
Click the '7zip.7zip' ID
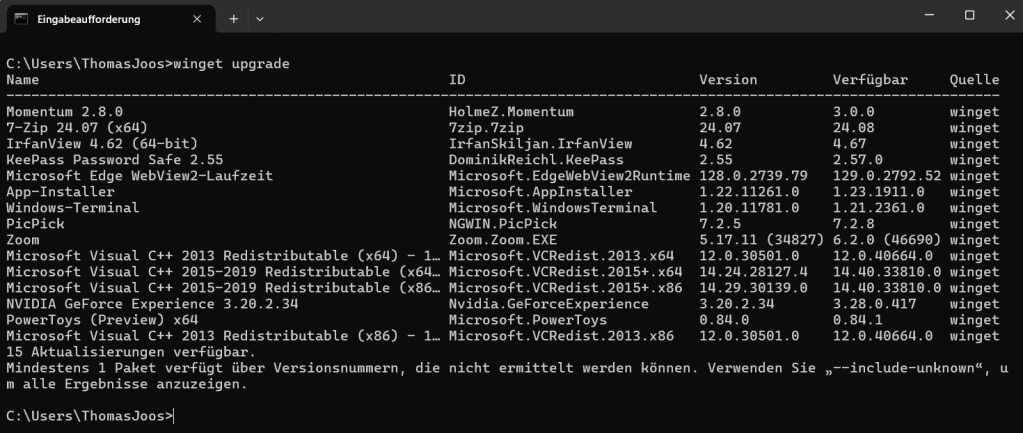click(x=486, y=128)
